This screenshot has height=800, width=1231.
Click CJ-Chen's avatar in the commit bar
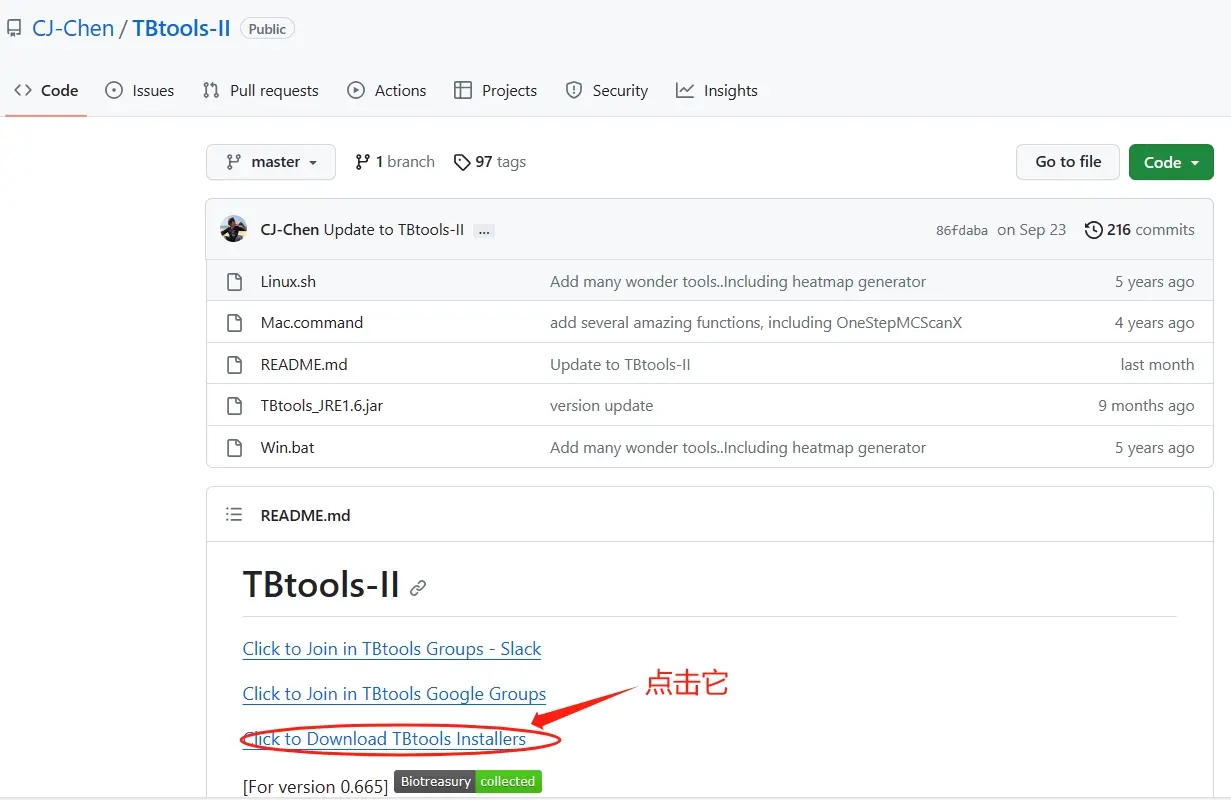point(234,229)
